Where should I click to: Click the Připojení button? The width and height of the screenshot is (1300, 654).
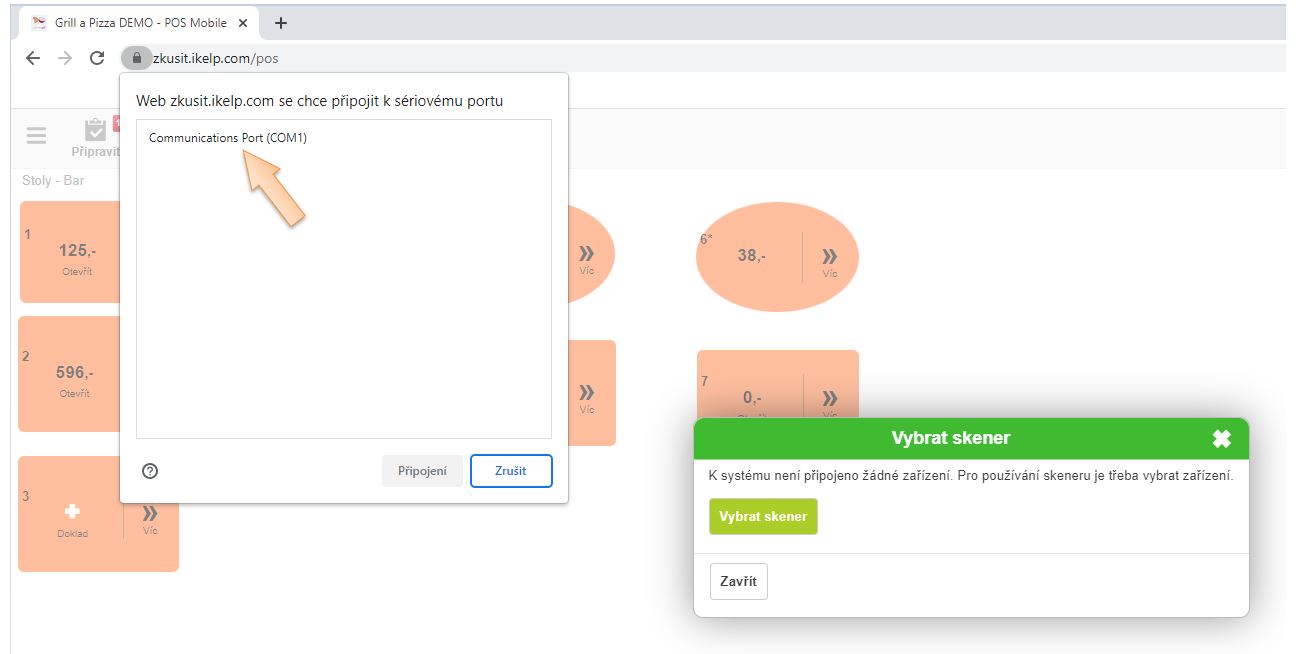(422, 471)
